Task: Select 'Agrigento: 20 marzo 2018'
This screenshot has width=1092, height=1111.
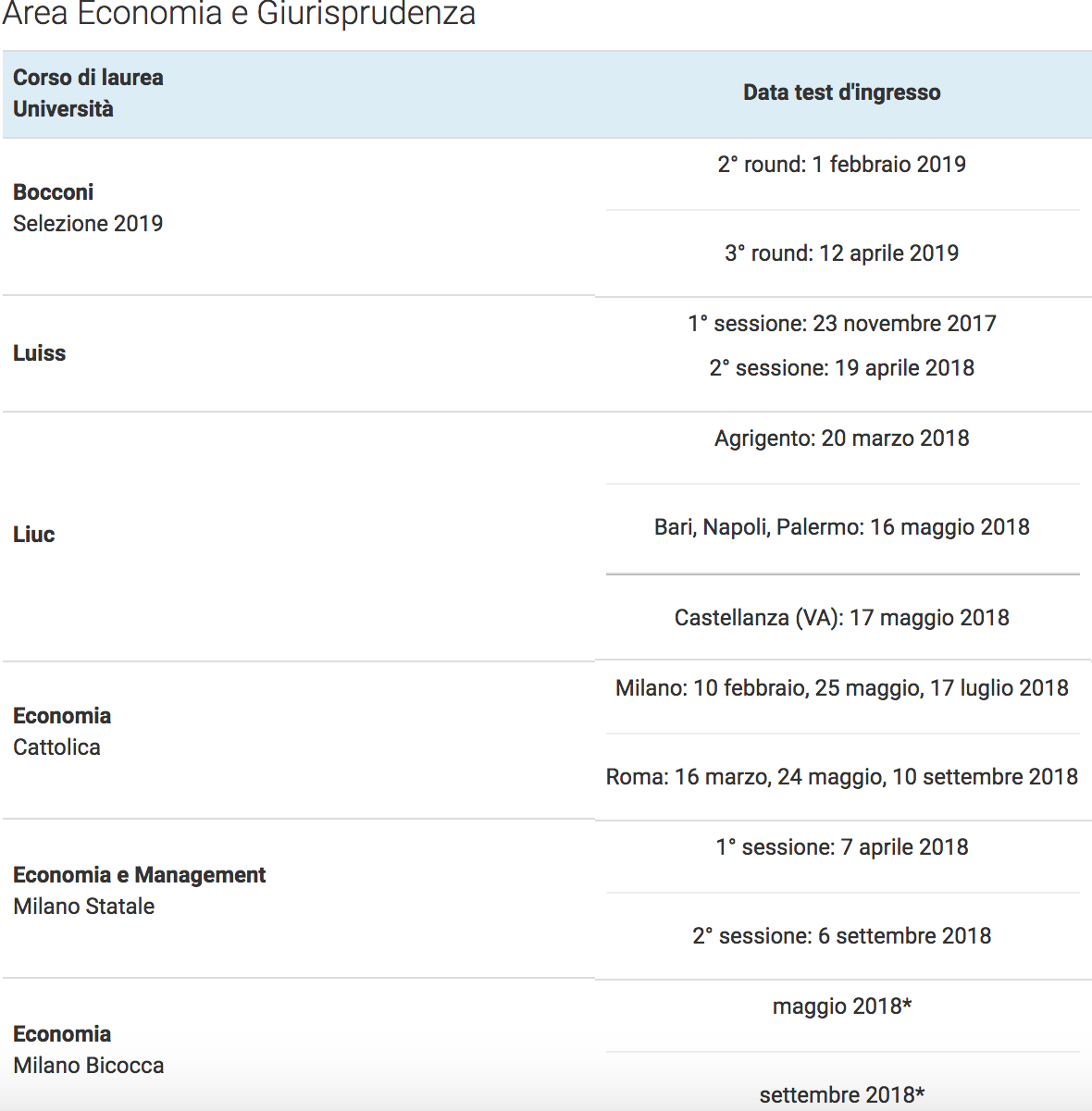Action: click(x=842, y=438)
